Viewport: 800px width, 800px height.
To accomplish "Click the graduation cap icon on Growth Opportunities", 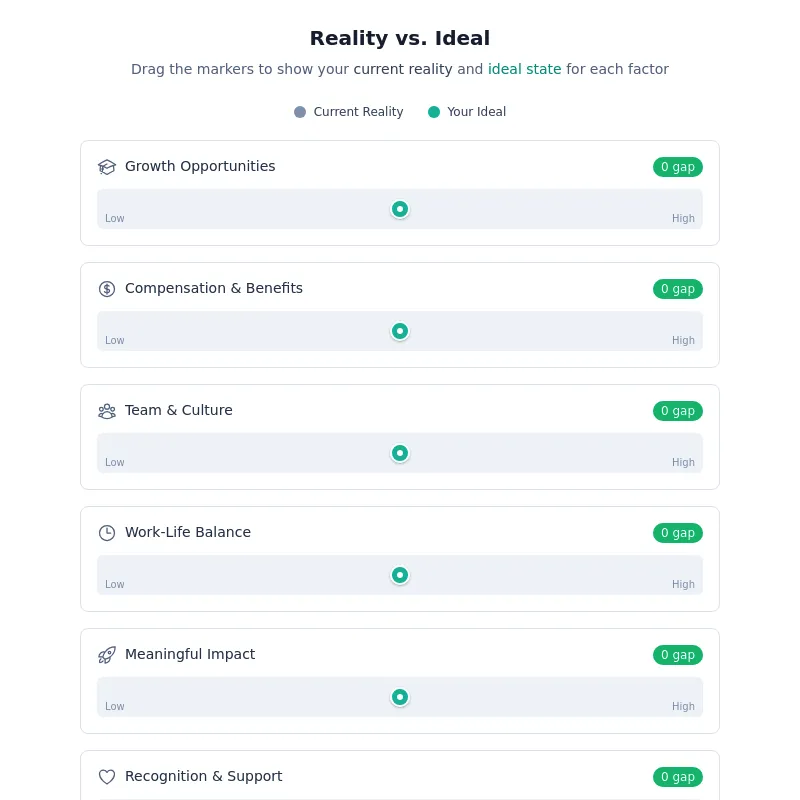I will [107, 167].
